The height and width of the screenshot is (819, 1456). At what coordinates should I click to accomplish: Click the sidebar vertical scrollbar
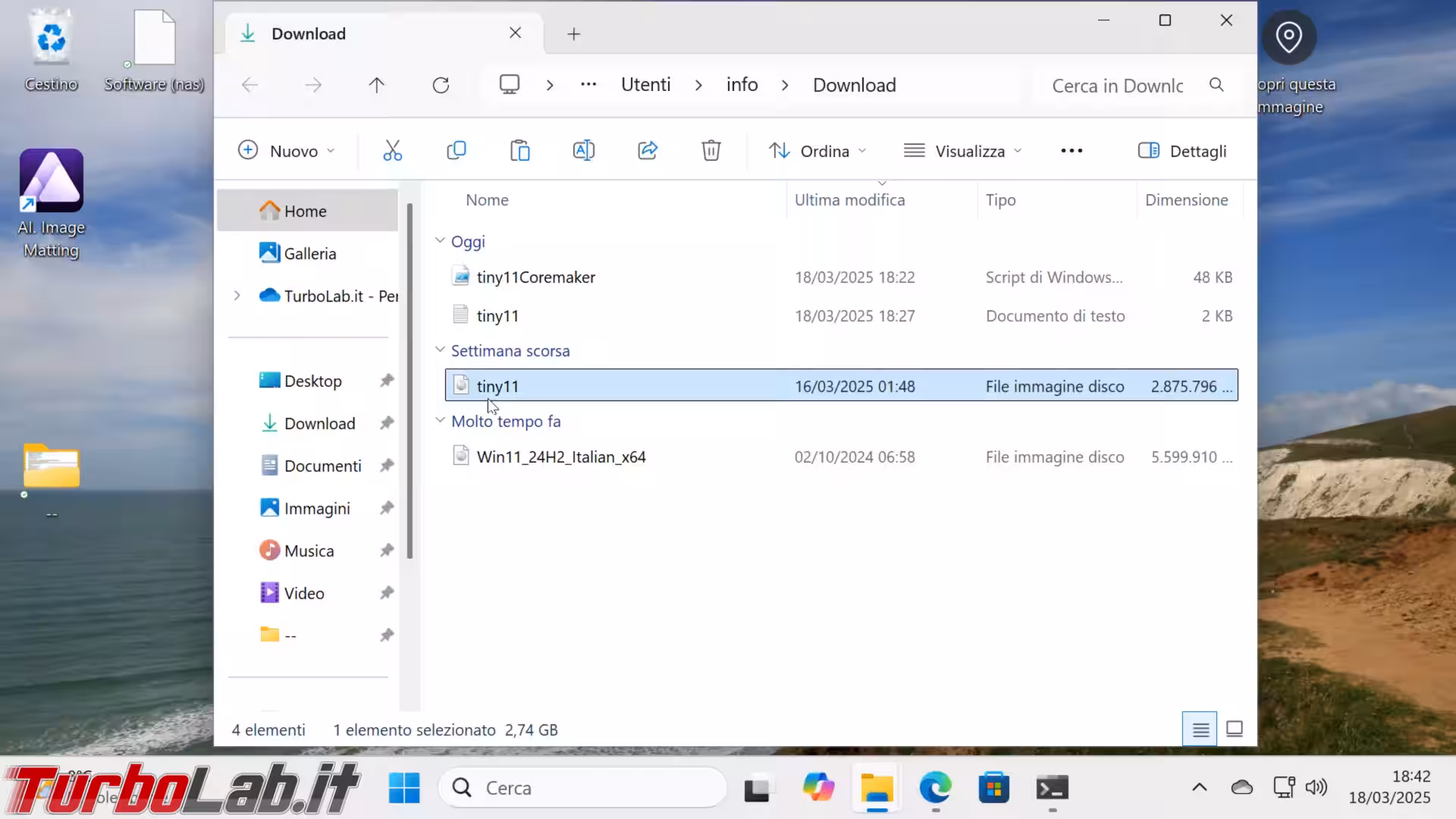[409, 379]
